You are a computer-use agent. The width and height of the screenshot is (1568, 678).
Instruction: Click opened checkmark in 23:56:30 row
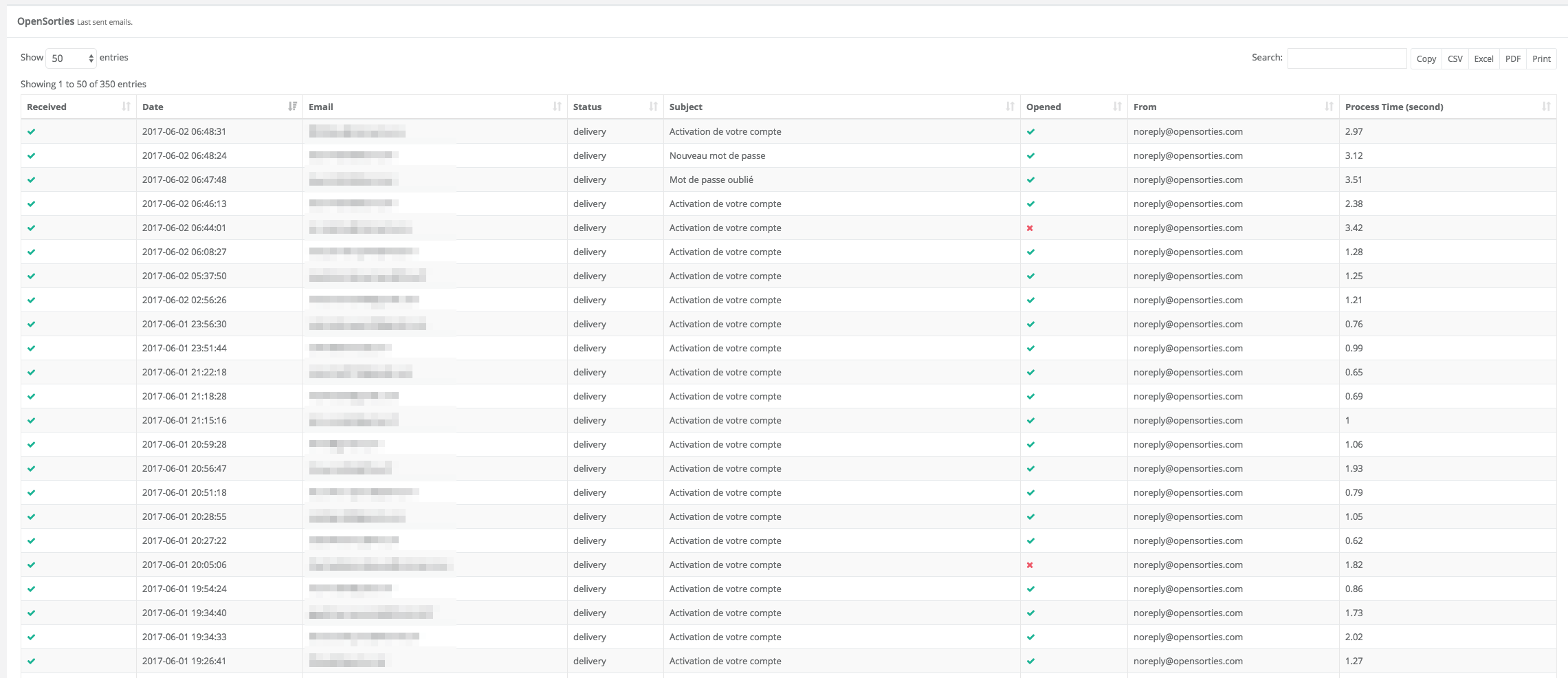click(x=1030, y=325)
